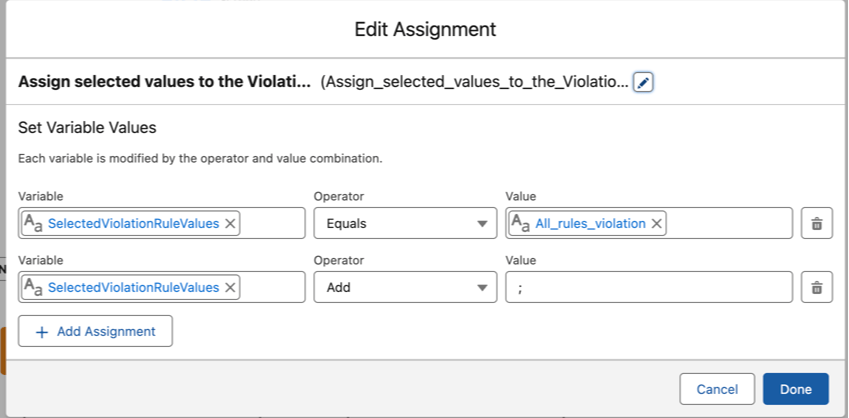
Task: Remove SelectedViolationRuleValues from first Variable field
Action: click(x=230, y=224)
